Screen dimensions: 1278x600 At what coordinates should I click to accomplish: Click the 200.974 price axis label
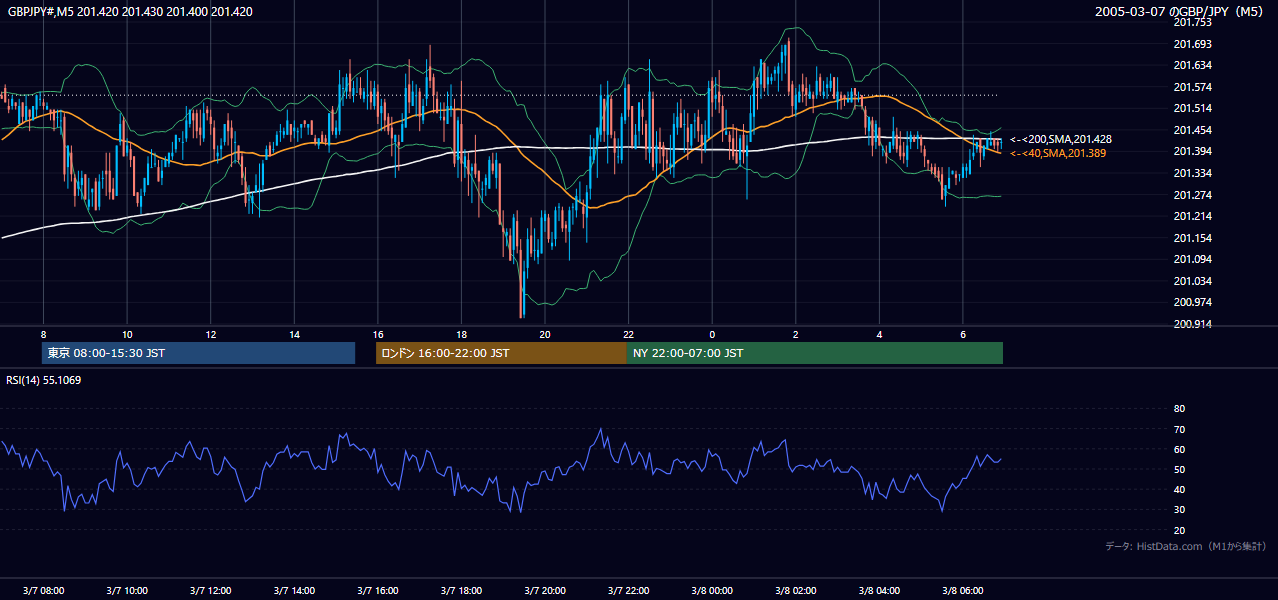1192,302
